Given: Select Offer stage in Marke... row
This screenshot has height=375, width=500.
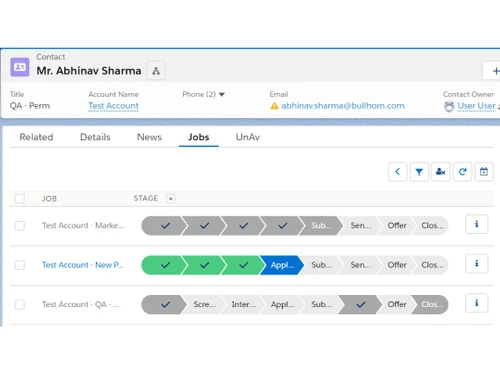Looking at the screenshot, I should pyautogui.click(x=397, y=226).
